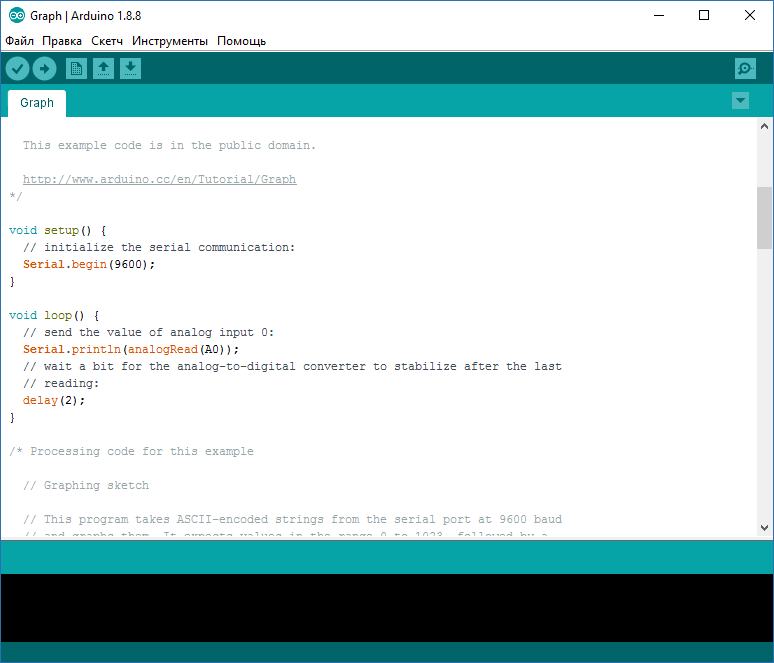
Task: Click '/* Processing code for this example' line
Action: point(131,452)
